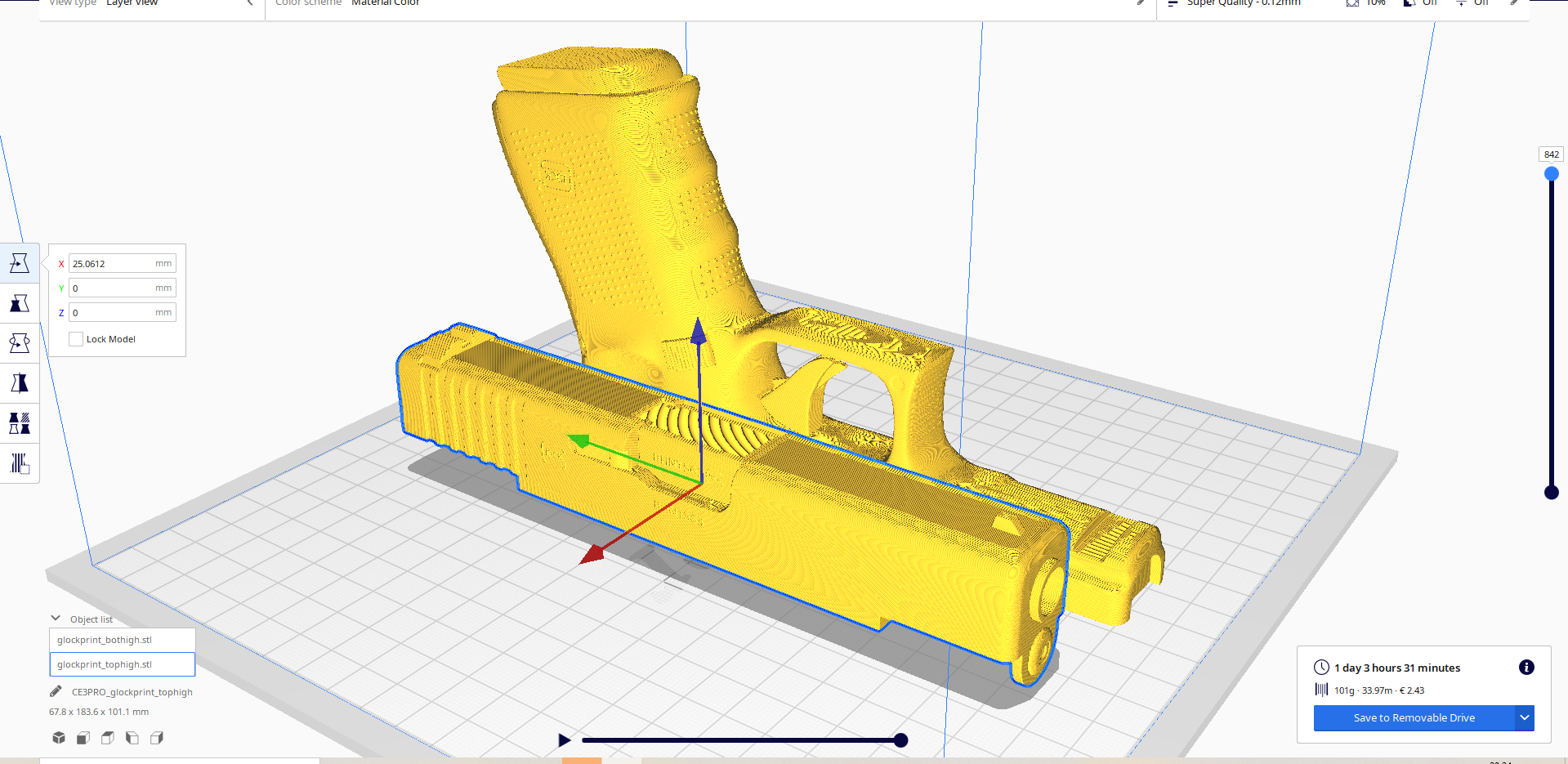Viewport: 1568px width, 764px height.
Task: Play the layer simulation
Action: pyautogui.click(x=565, y=740)
